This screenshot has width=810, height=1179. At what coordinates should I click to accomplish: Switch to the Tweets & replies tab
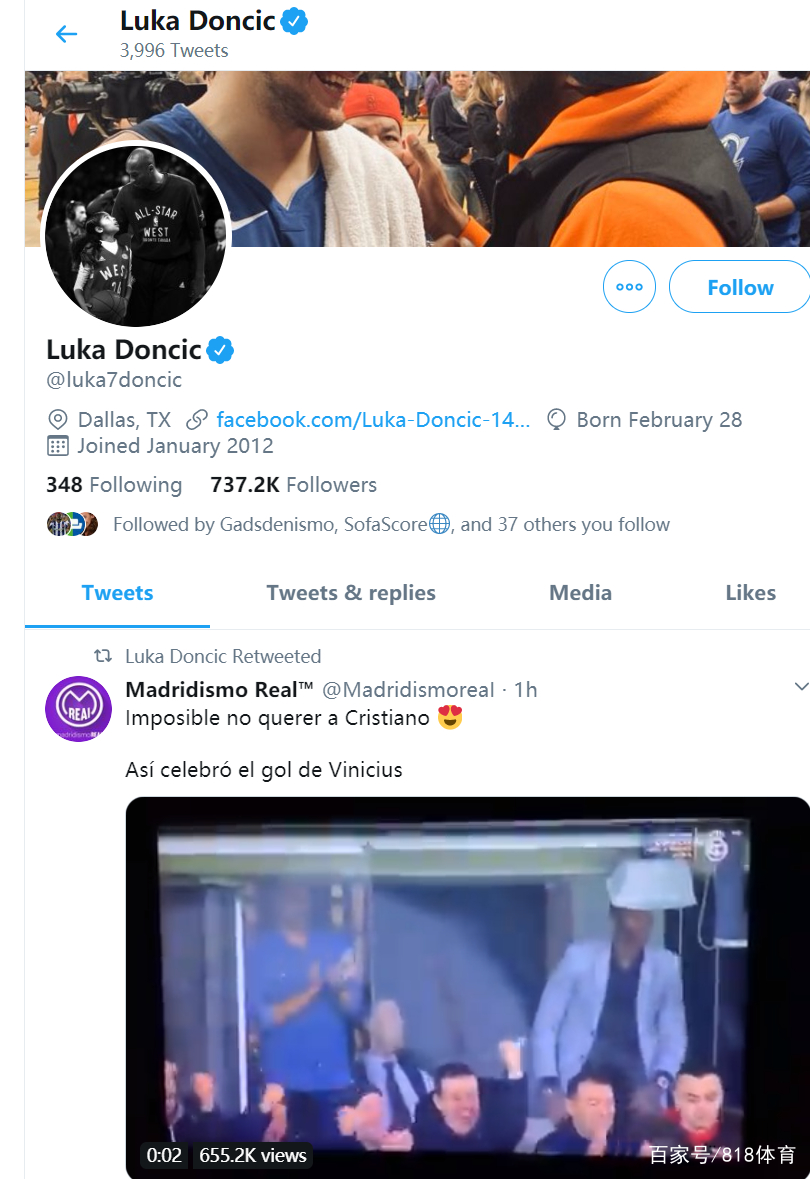click(x=350, y=593)
